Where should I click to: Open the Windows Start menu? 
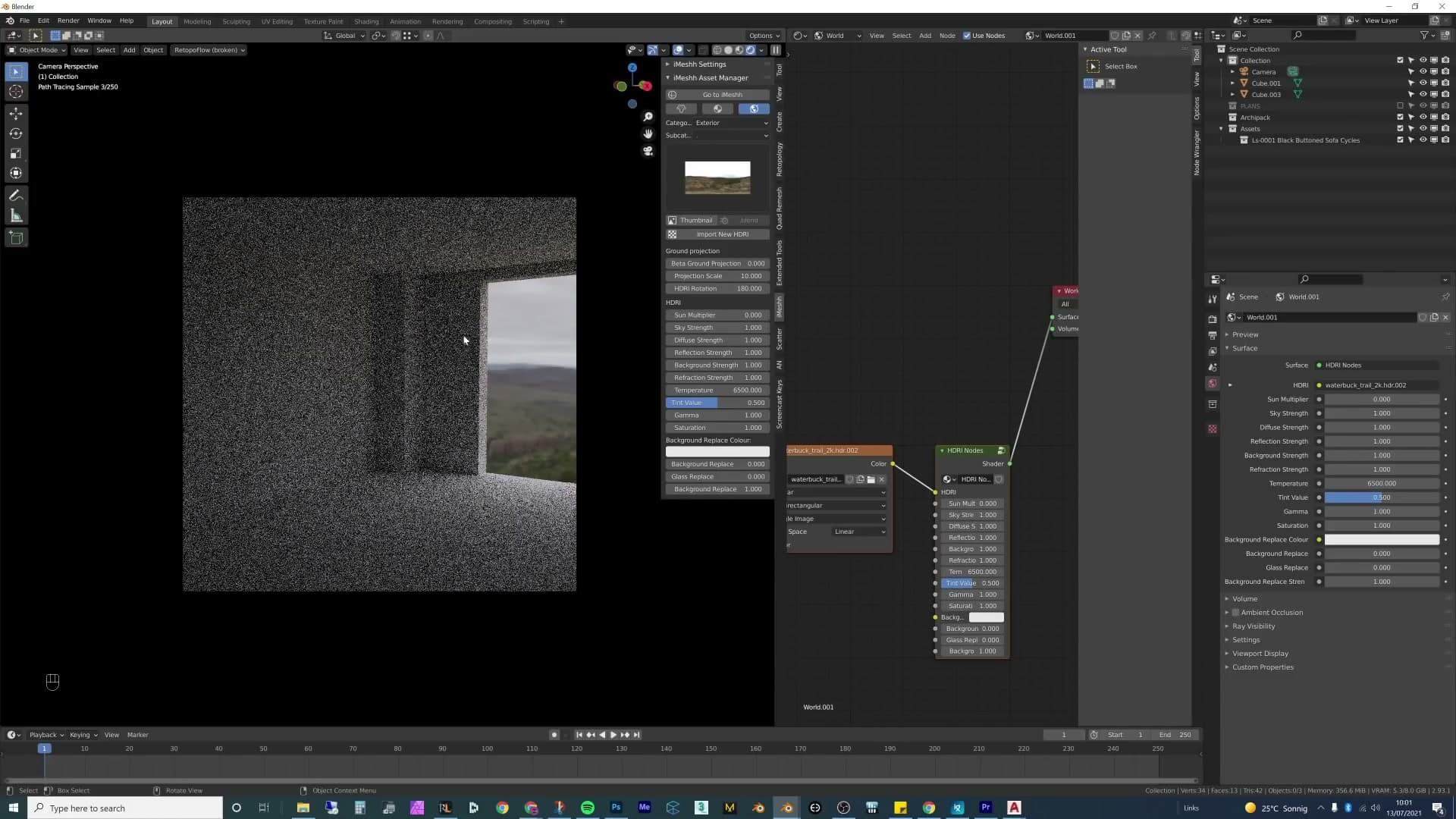tap(13, 808)
